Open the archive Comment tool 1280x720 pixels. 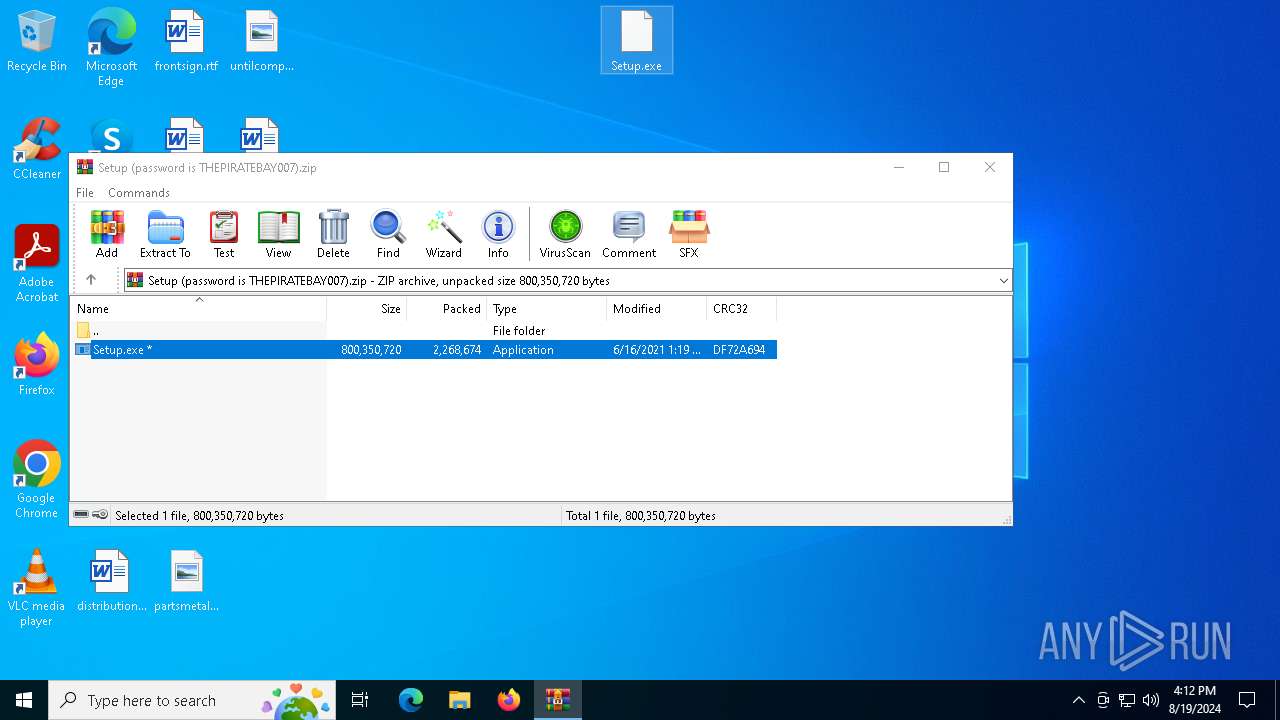[x=629, y=235]
